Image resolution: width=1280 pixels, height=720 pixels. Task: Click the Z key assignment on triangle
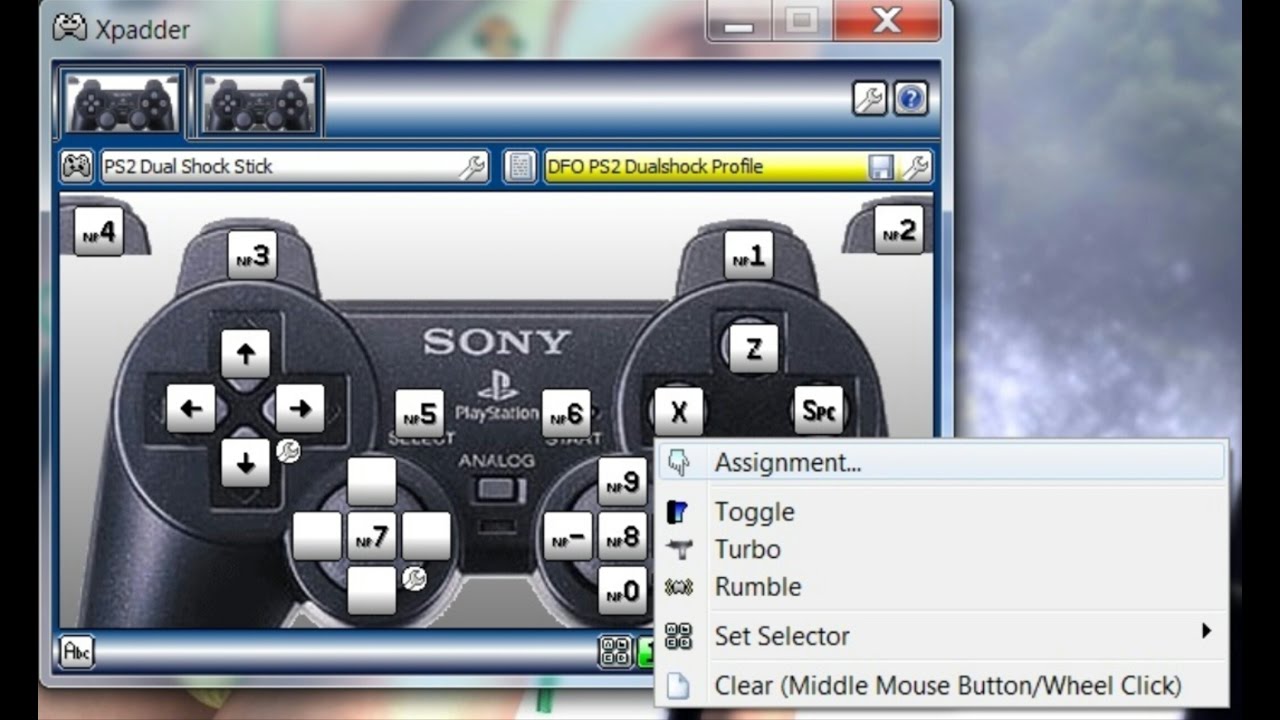[753, 349]
